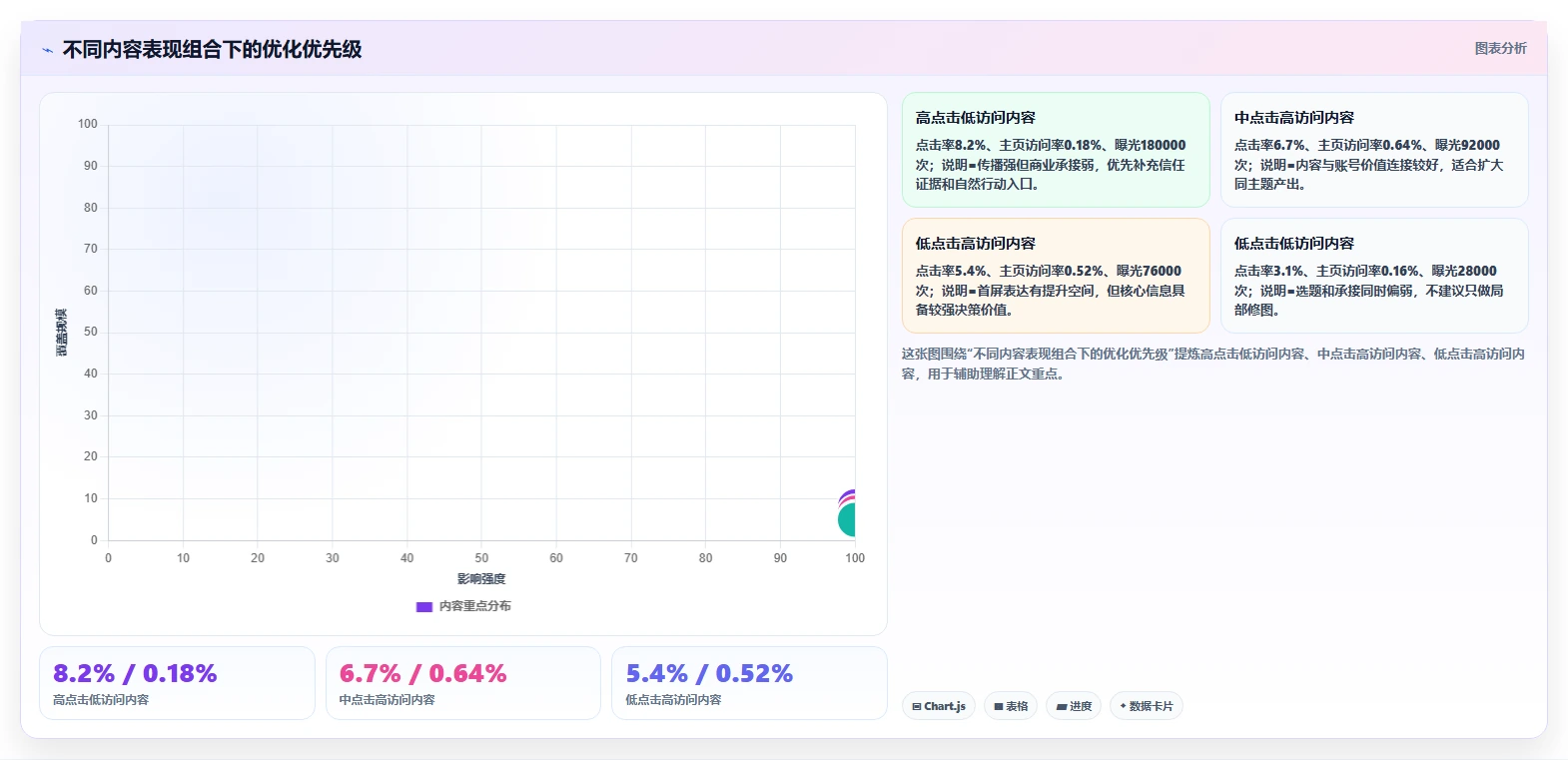Select the Chart.js tag
Viewport: 1568px width, 760px height.
coord(939,706)
